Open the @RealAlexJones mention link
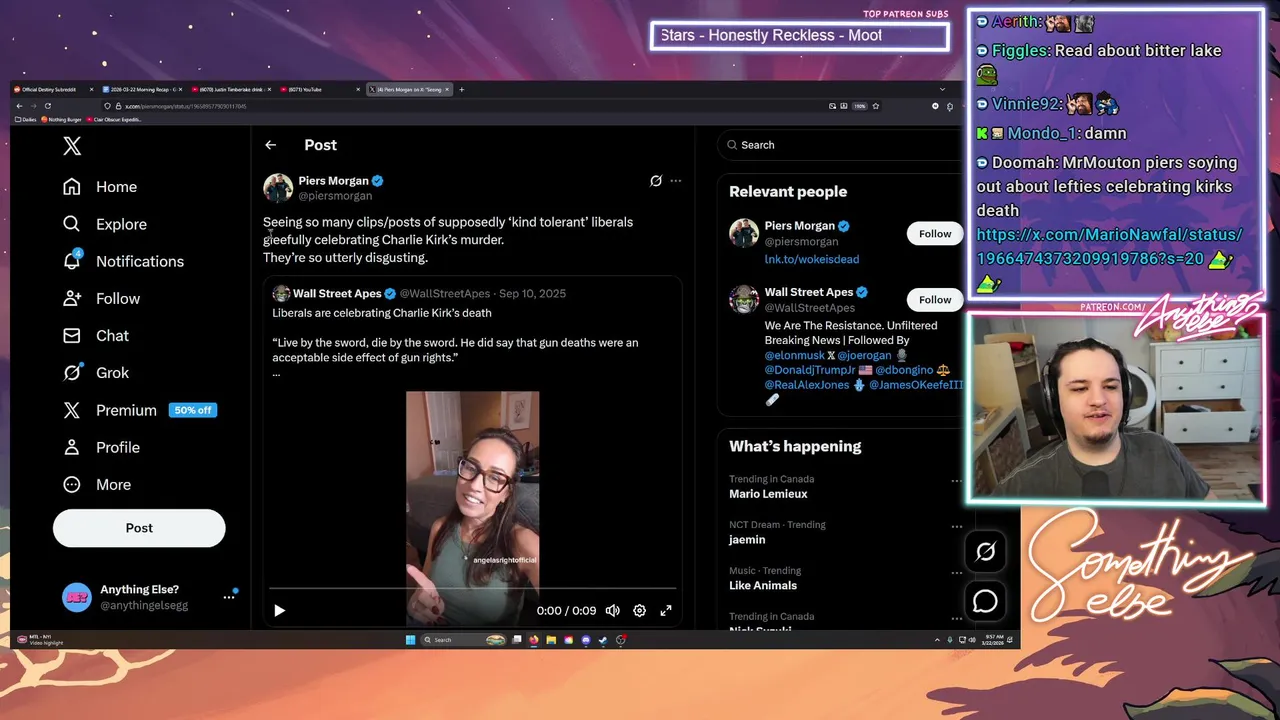 click(x=807, y=385)
